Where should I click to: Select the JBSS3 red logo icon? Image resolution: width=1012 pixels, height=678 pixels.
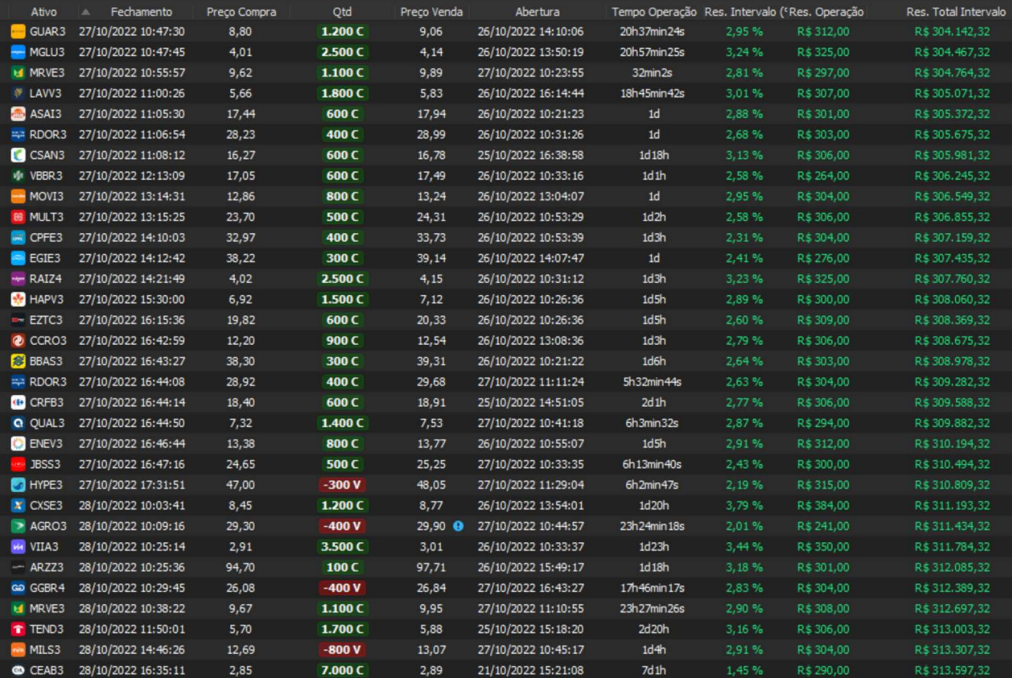pos(18,464)
